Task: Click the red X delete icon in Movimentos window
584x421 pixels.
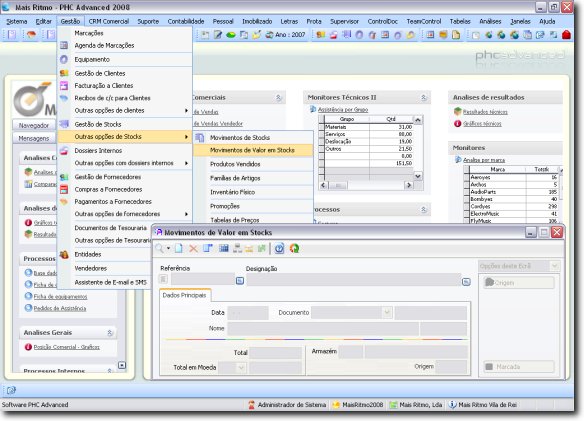Action: click(193, 248)
